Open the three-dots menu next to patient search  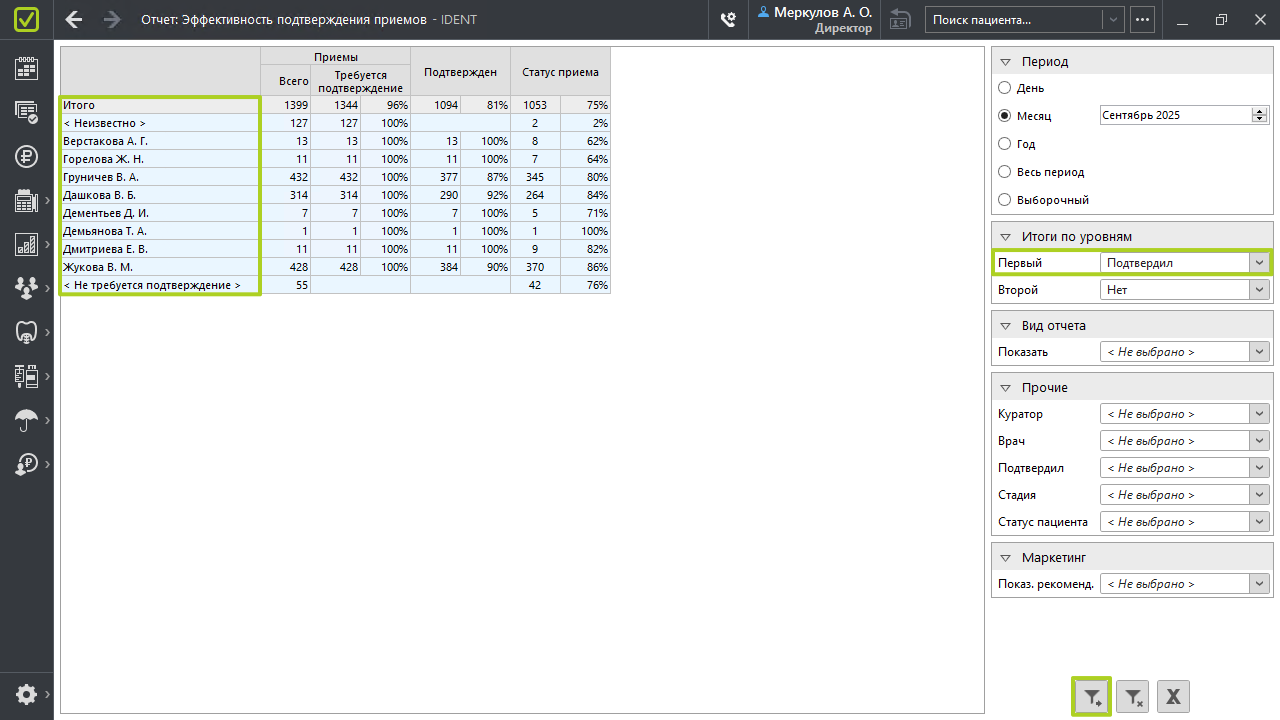[1142, 19]
